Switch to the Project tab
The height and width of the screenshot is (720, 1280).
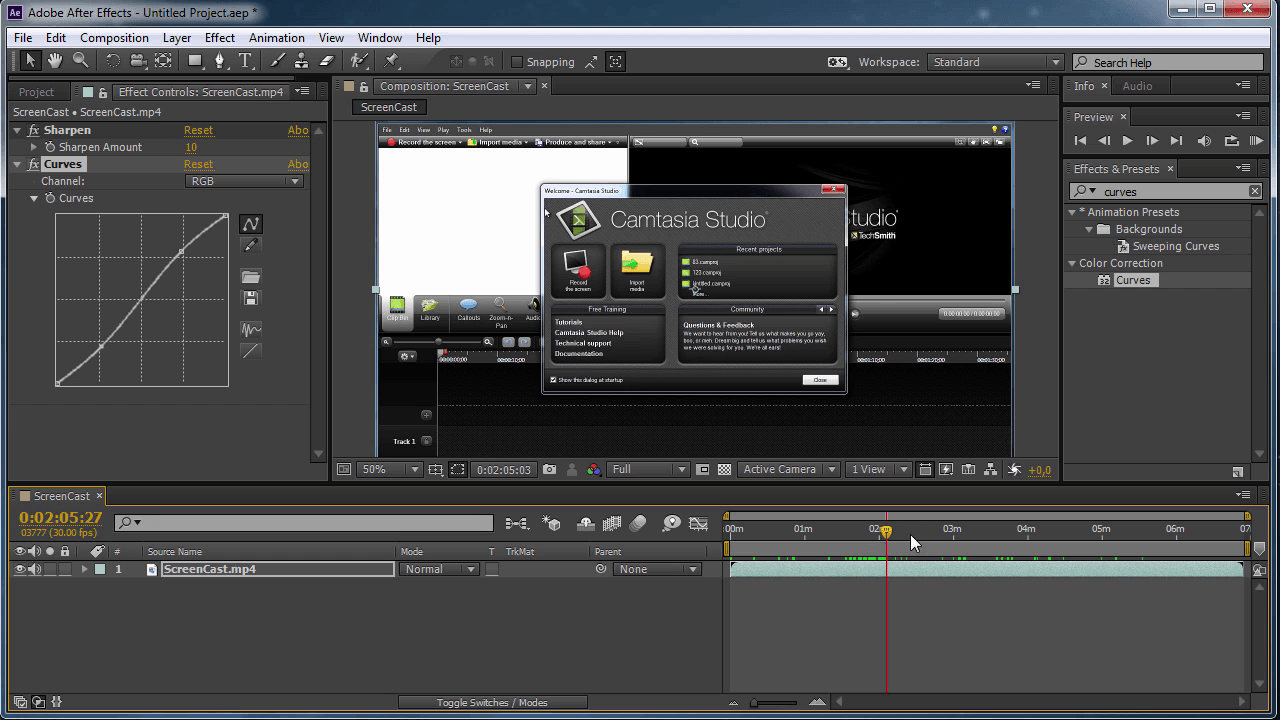point(37,92)
